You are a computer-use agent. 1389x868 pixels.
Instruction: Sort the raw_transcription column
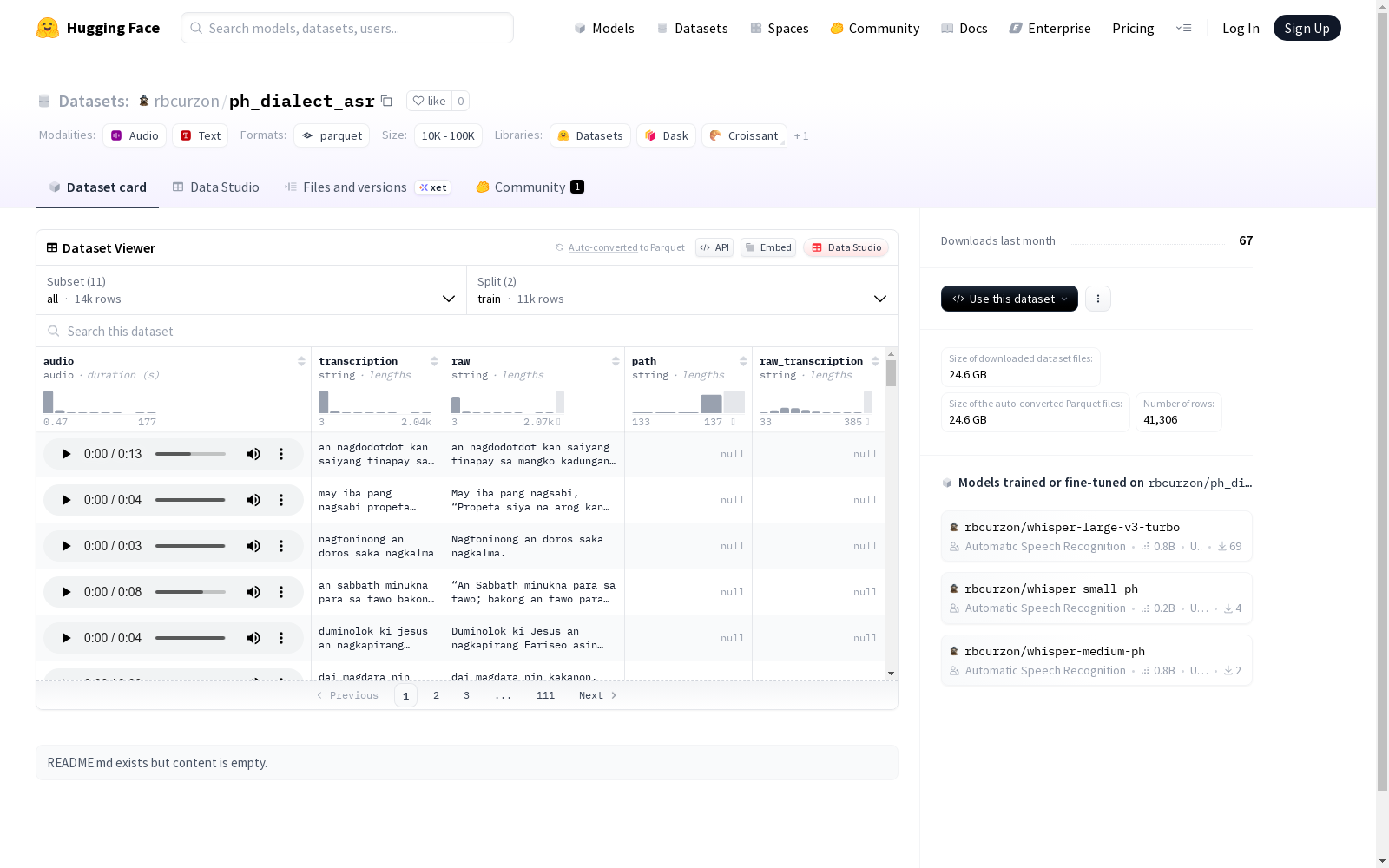coord(875,361)
